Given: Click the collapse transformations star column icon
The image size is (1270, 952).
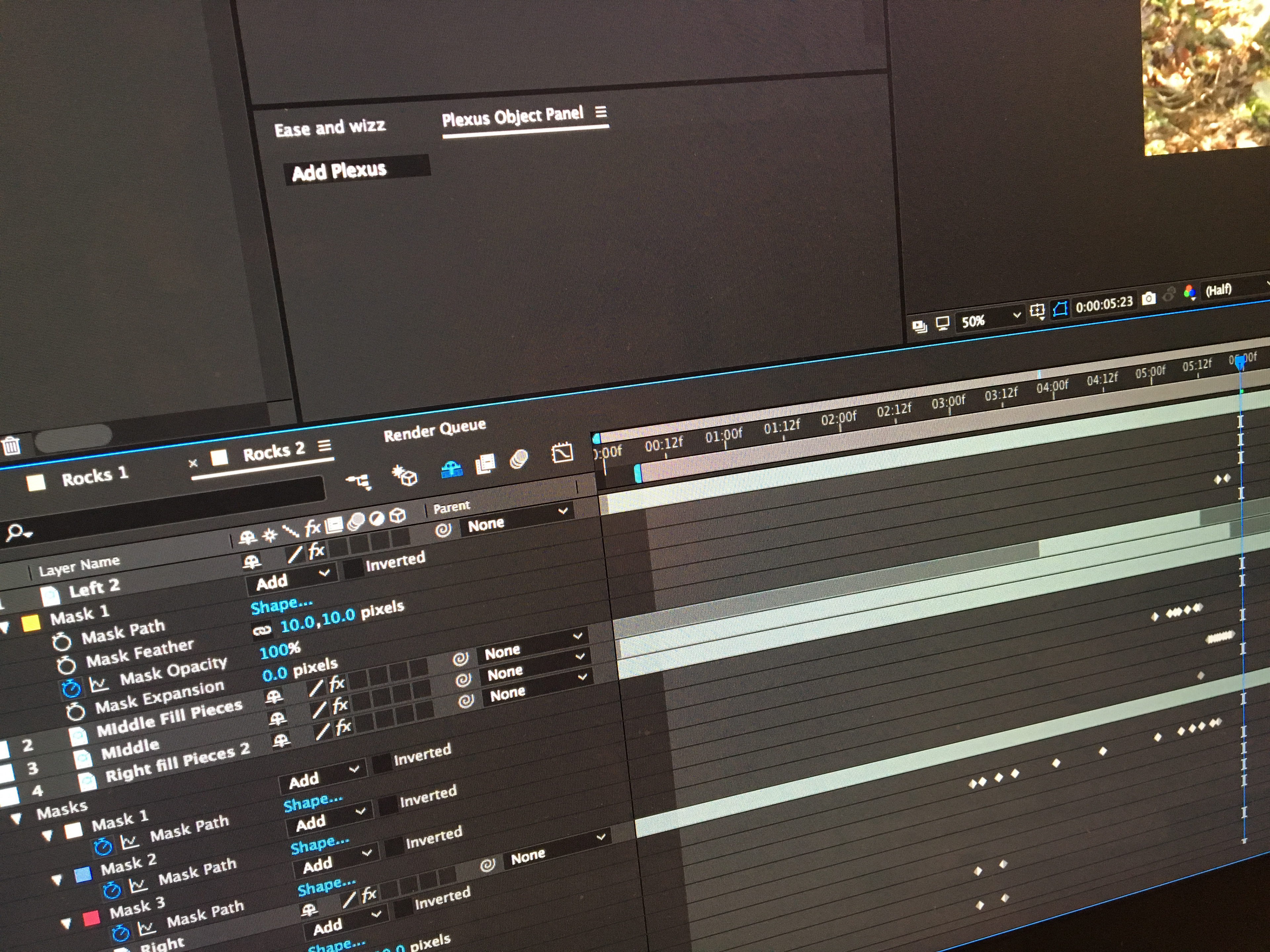Looking at the screenshot, I should tap(269, 535).
